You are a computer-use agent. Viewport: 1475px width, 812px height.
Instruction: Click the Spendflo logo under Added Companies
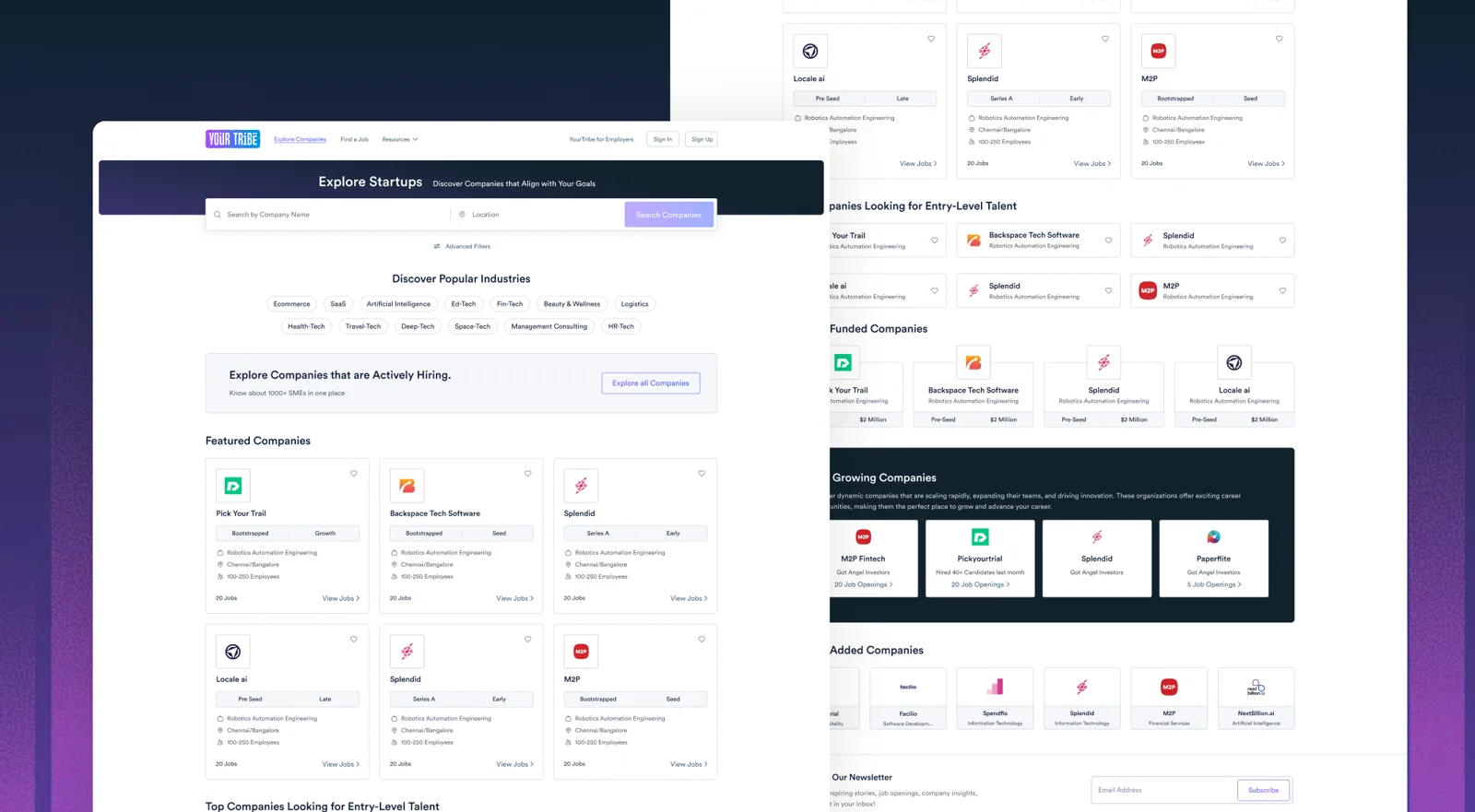995,687
